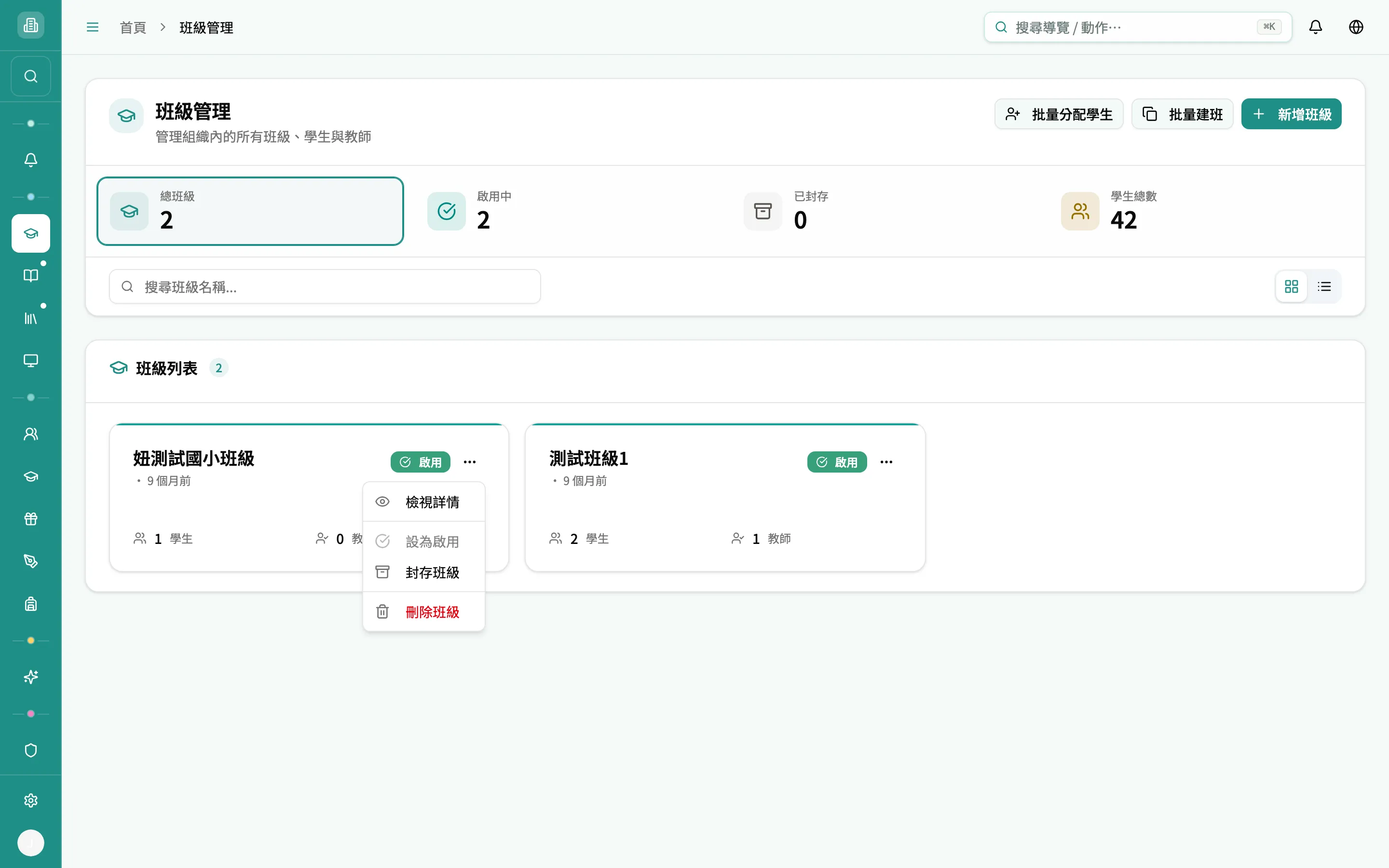Go to 首頁 breadcrumb link
This screenshot has width=1389, height=868.
(x=133, y=27)
